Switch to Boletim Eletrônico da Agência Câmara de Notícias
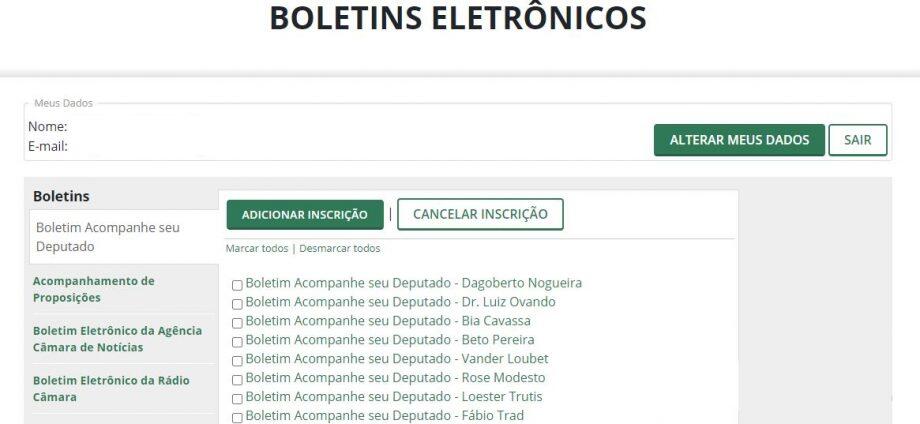This screenshot has width=920, height=424. click(117, 339)
